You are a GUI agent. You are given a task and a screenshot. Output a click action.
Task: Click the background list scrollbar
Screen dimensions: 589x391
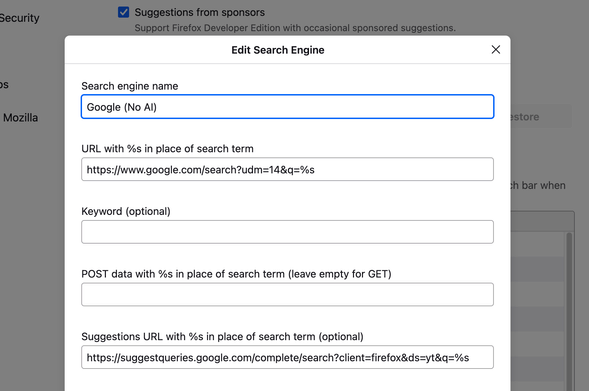click(x=569, y=312)
